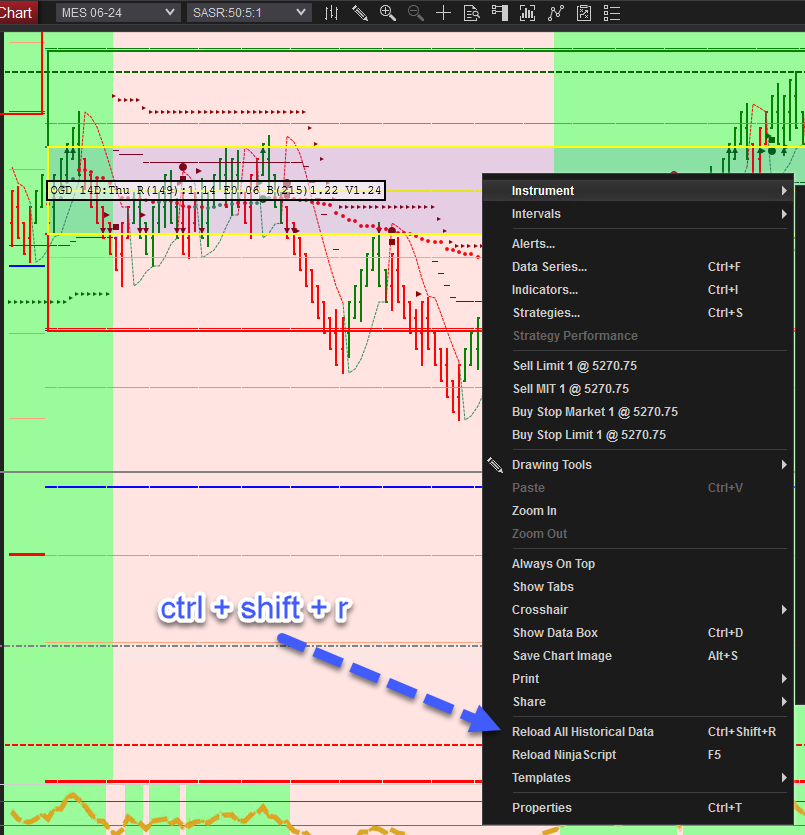Click the zoom in magnifier icon
Screen dimensions: 805x835
(x=388, y=13)
